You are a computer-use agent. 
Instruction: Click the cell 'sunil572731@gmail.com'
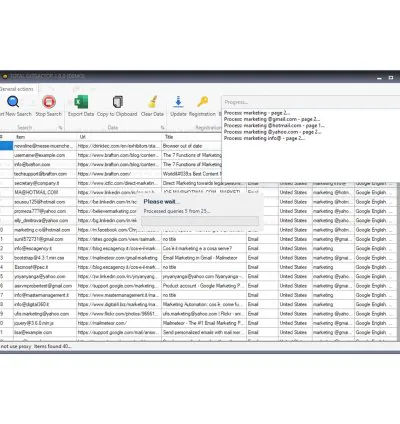pos(45,239)
